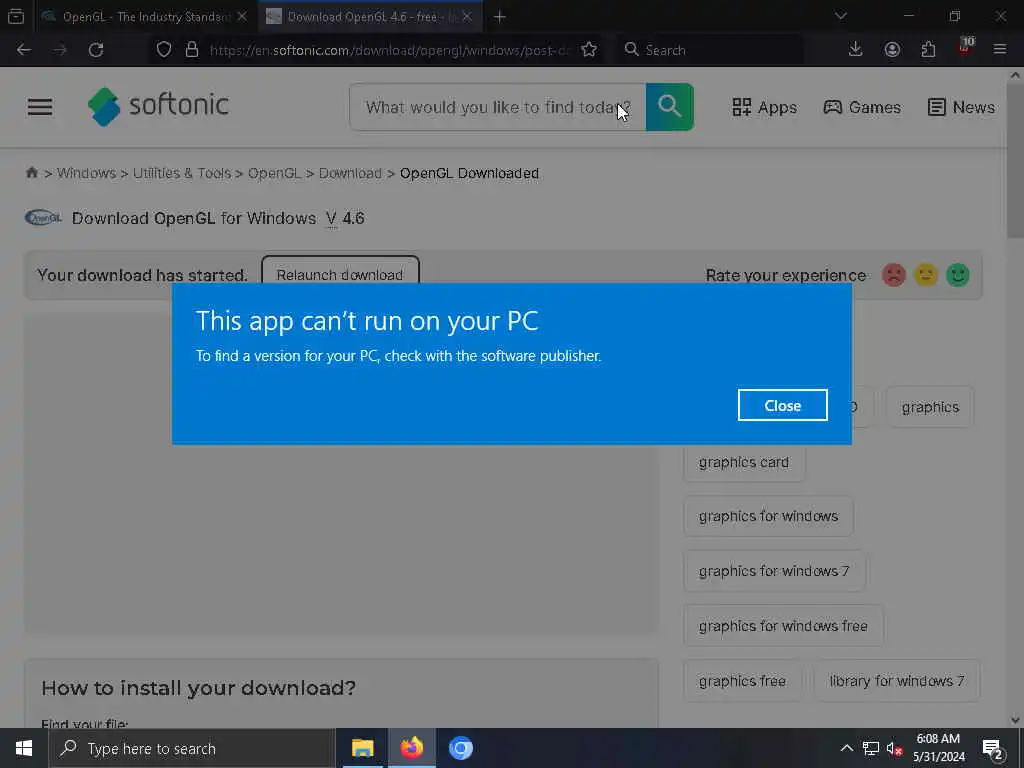Select the graphics for windows 7 tag

pos(774,571)
